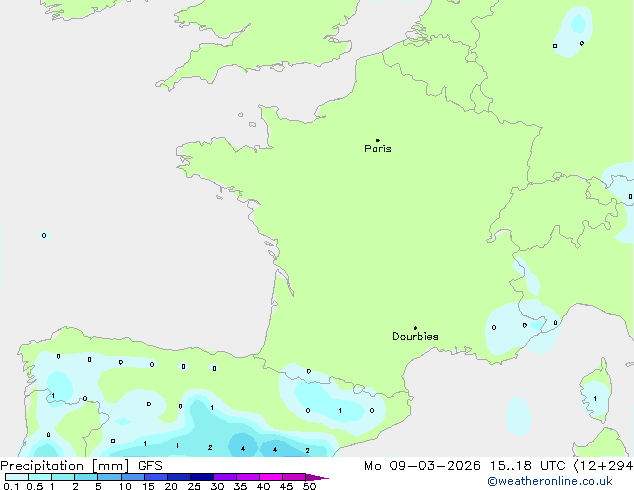Click the date 'Mo 09-03-2026'
Image resolution: width=634 pixels, height=490 pixels.
(x=422, y=466)
